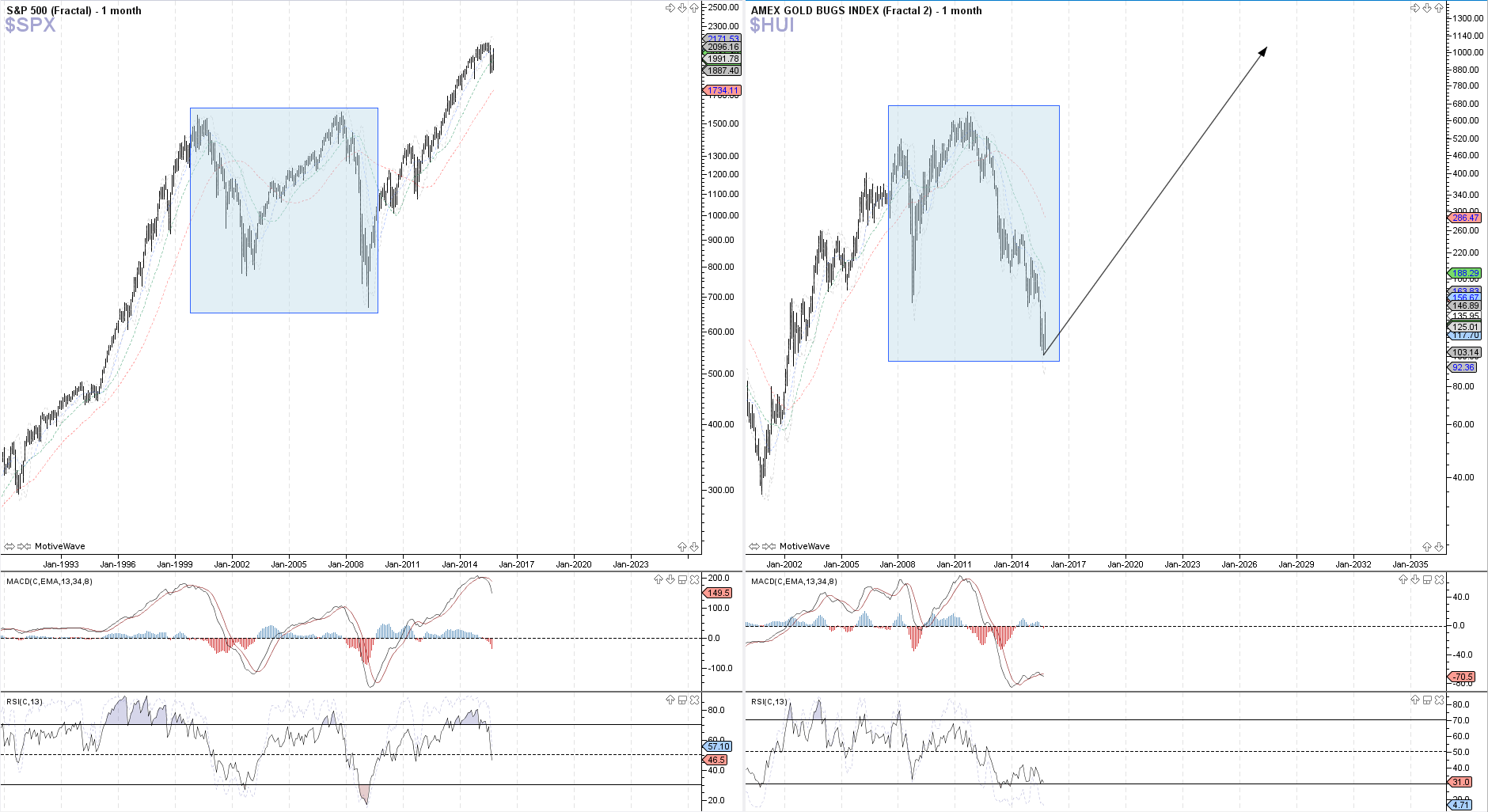
Task: Click the $HUI symbol label
Action: [772, 25]
